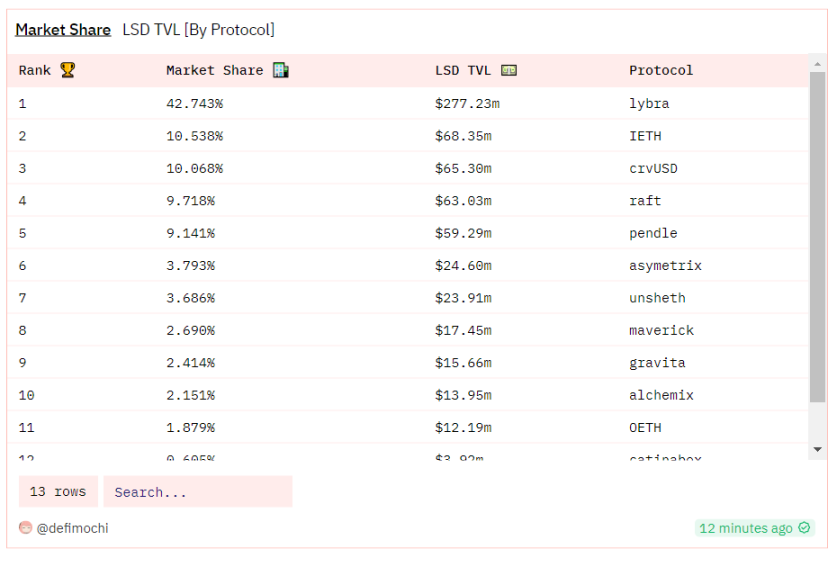
Task: Select the crvUSD protocol cell
Action: [653, 168]
